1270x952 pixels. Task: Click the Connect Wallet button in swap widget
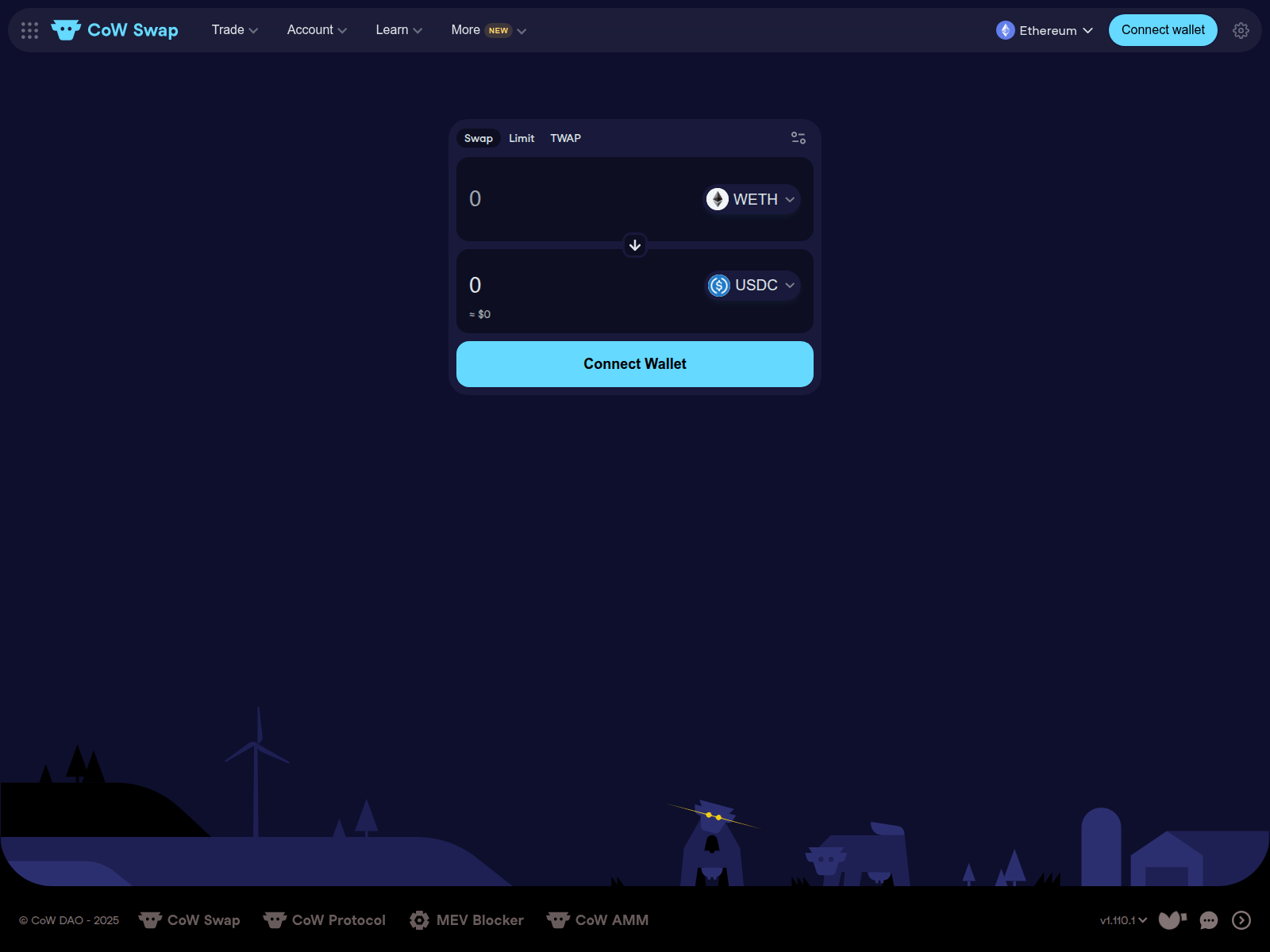634,364
